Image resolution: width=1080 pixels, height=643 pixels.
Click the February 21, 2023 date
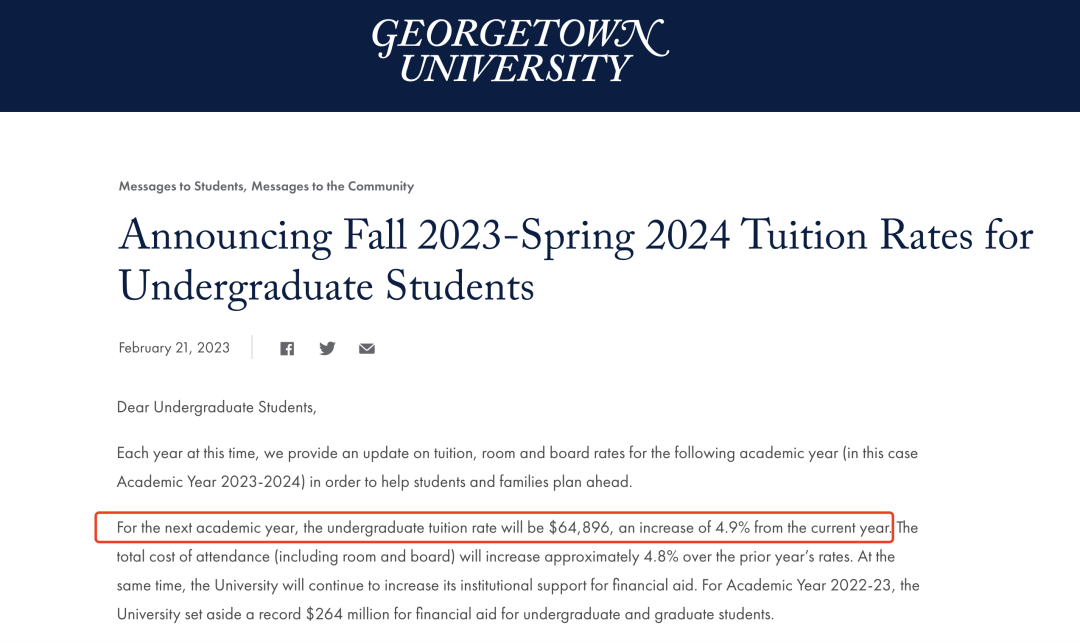click(174, 348)
